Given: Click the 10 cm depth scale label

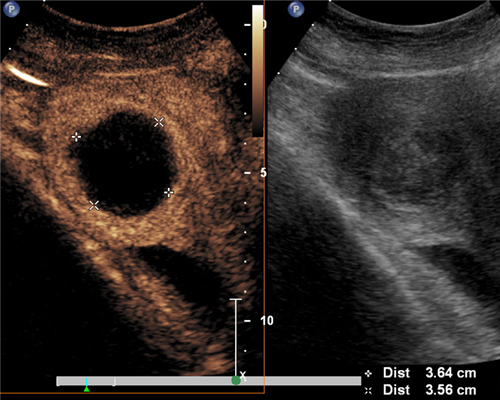Looking at the screenshot, I should pos(267,321).
